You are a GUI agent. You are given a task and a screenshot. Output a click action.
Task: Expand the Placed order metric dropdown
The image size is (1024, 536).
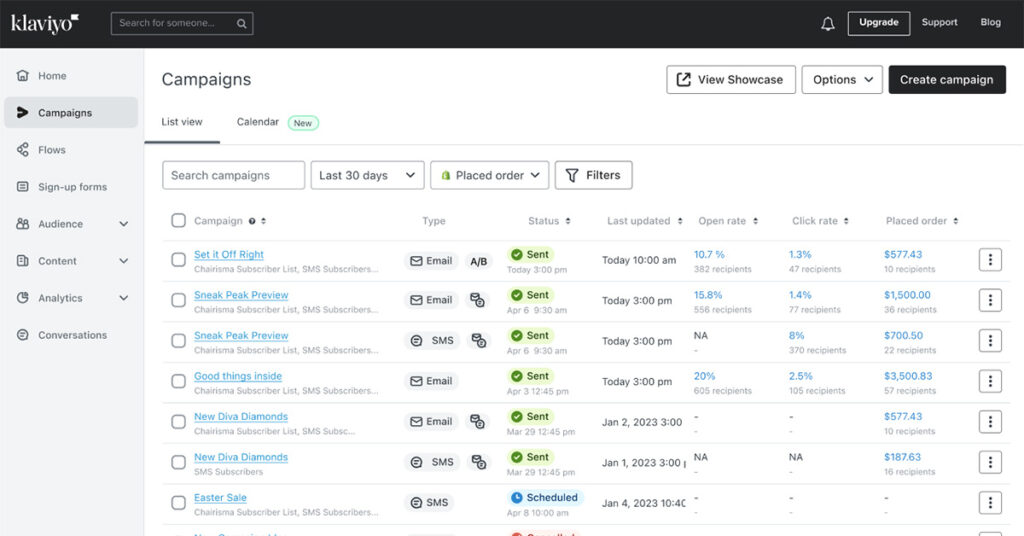tap(489, 175)
